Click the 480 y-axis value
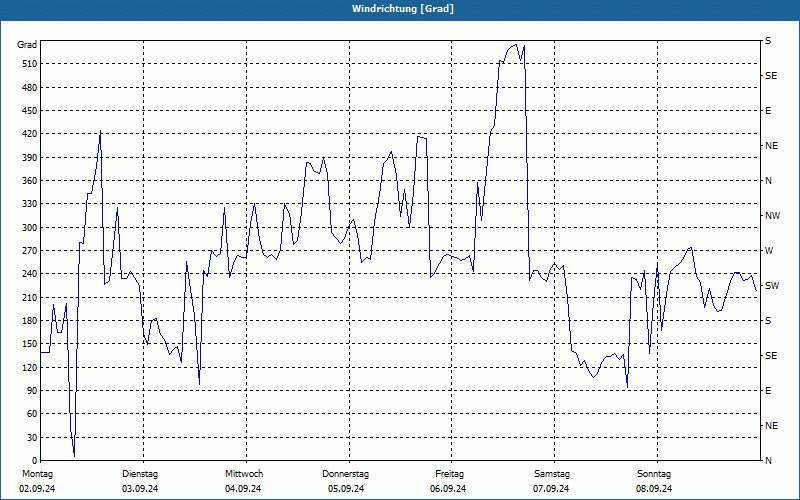This screenshot has width=800, height=500. pyautogui.click(x=30, y=87)
